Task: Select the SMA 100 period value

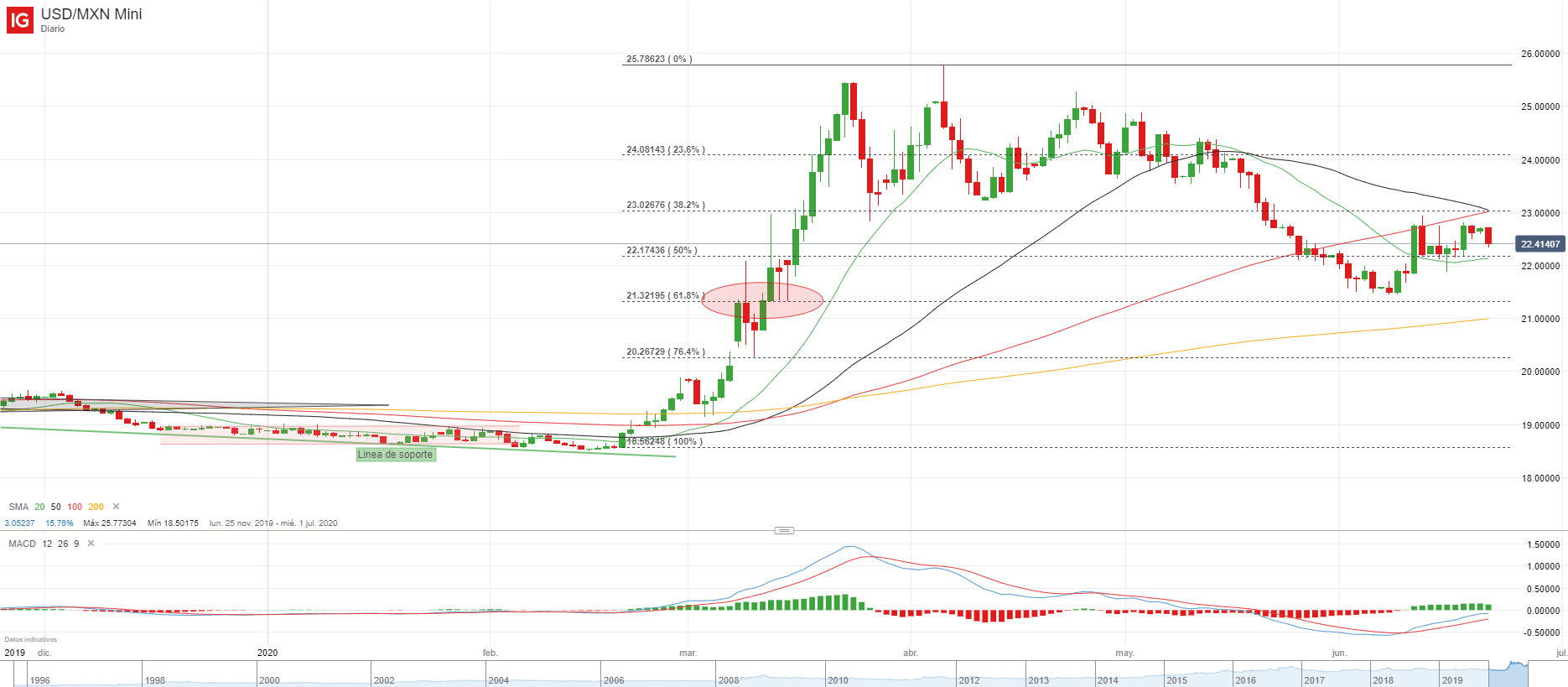Action: point(75,507)
